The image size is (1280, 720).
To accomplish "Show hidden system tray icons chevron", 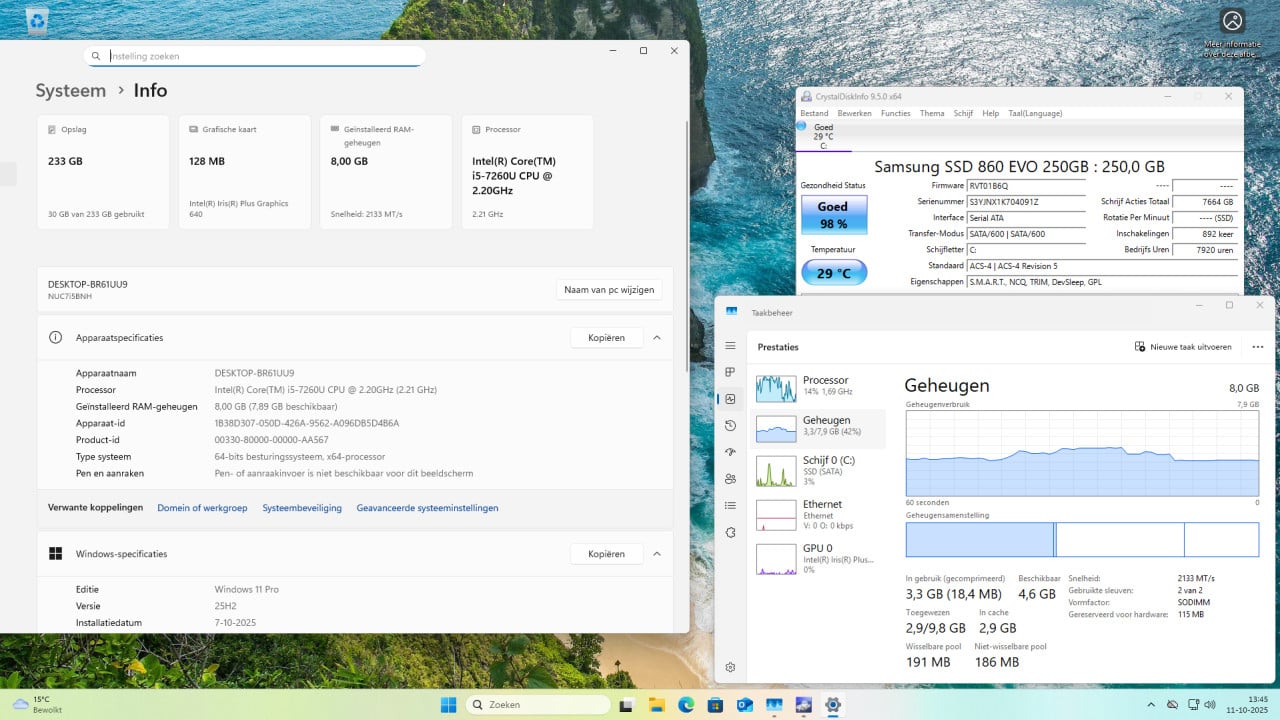I will tap(1152, 705).
